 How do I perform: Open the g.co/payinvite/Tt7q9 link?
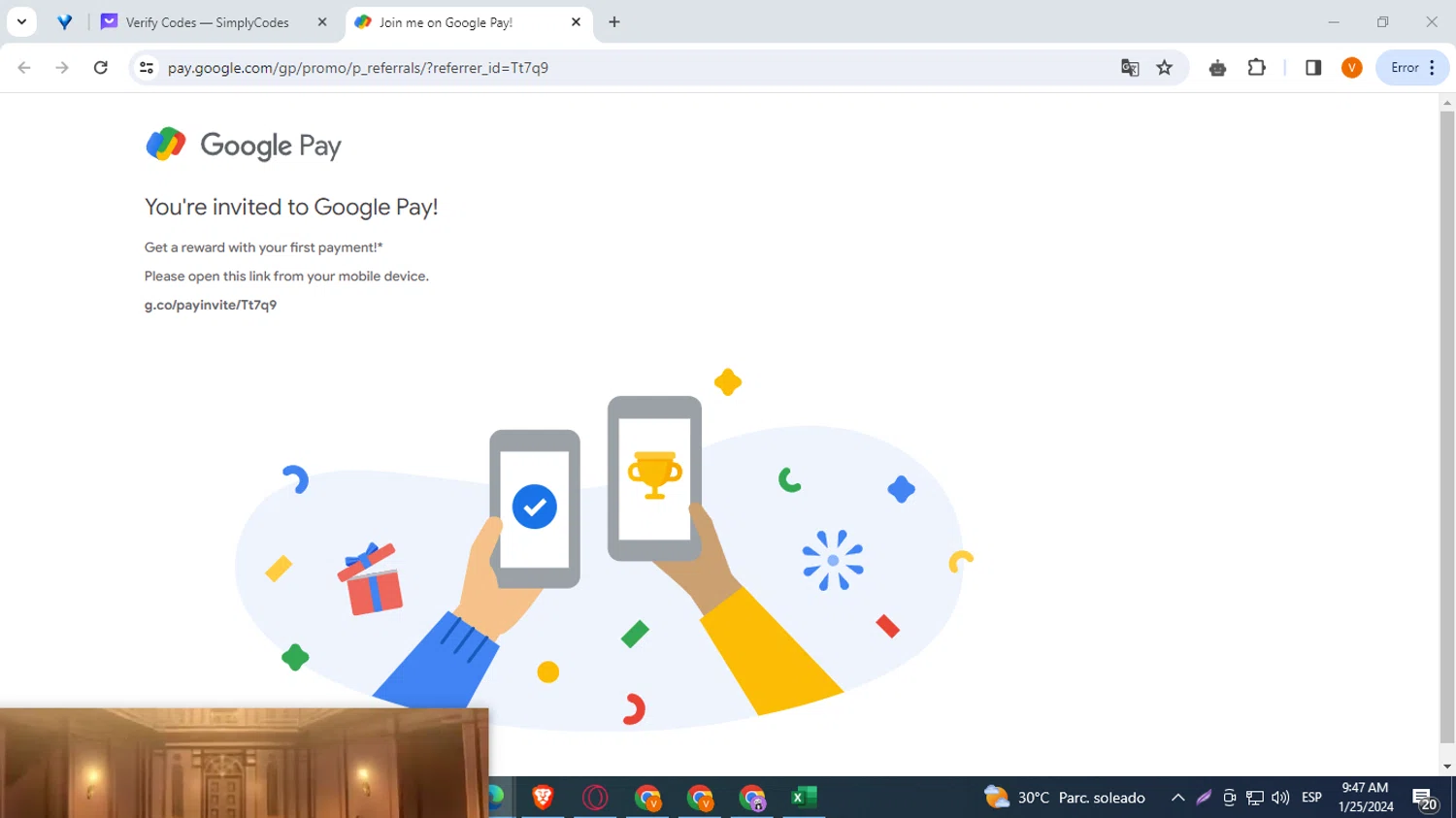[211, 305]
